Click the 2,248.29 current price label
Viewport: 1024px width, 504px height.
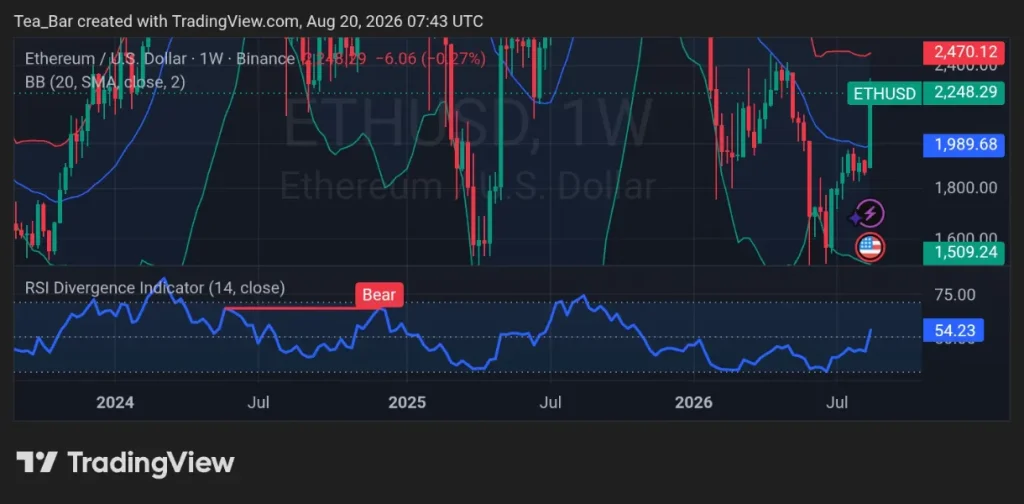[x=964, y=93]
